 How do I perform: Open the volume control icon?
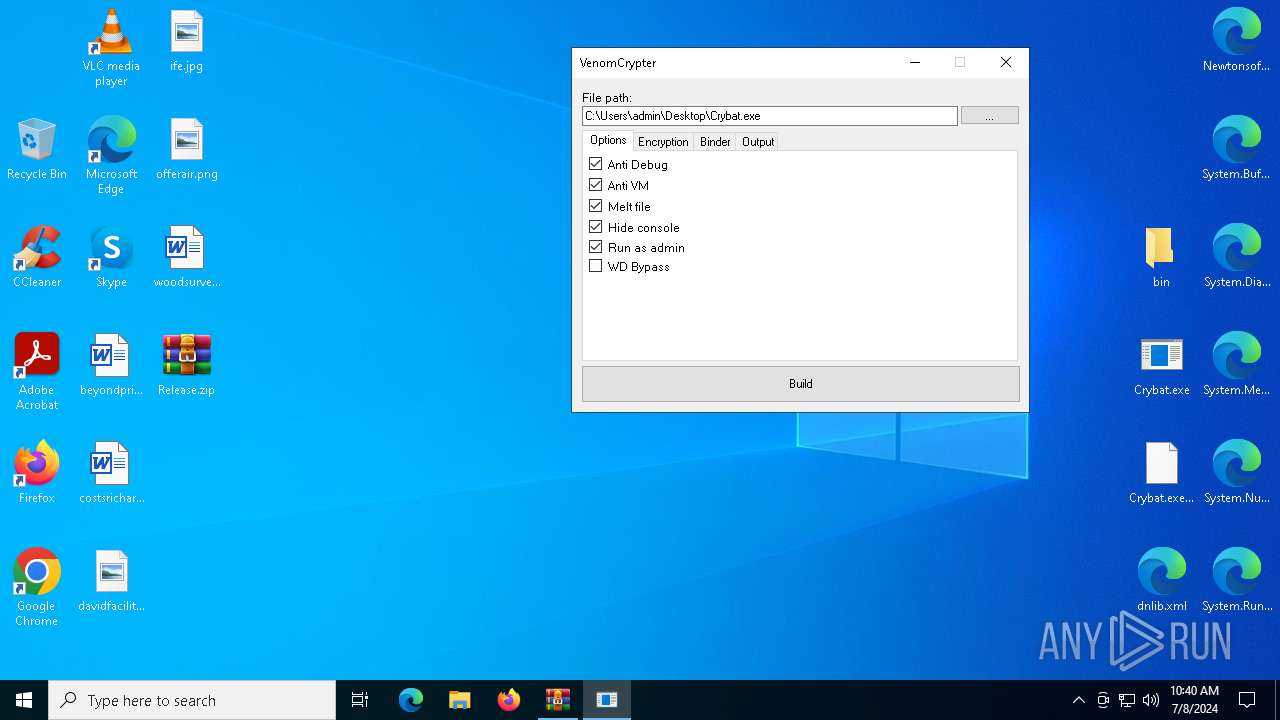click(x=1151, y=700)
